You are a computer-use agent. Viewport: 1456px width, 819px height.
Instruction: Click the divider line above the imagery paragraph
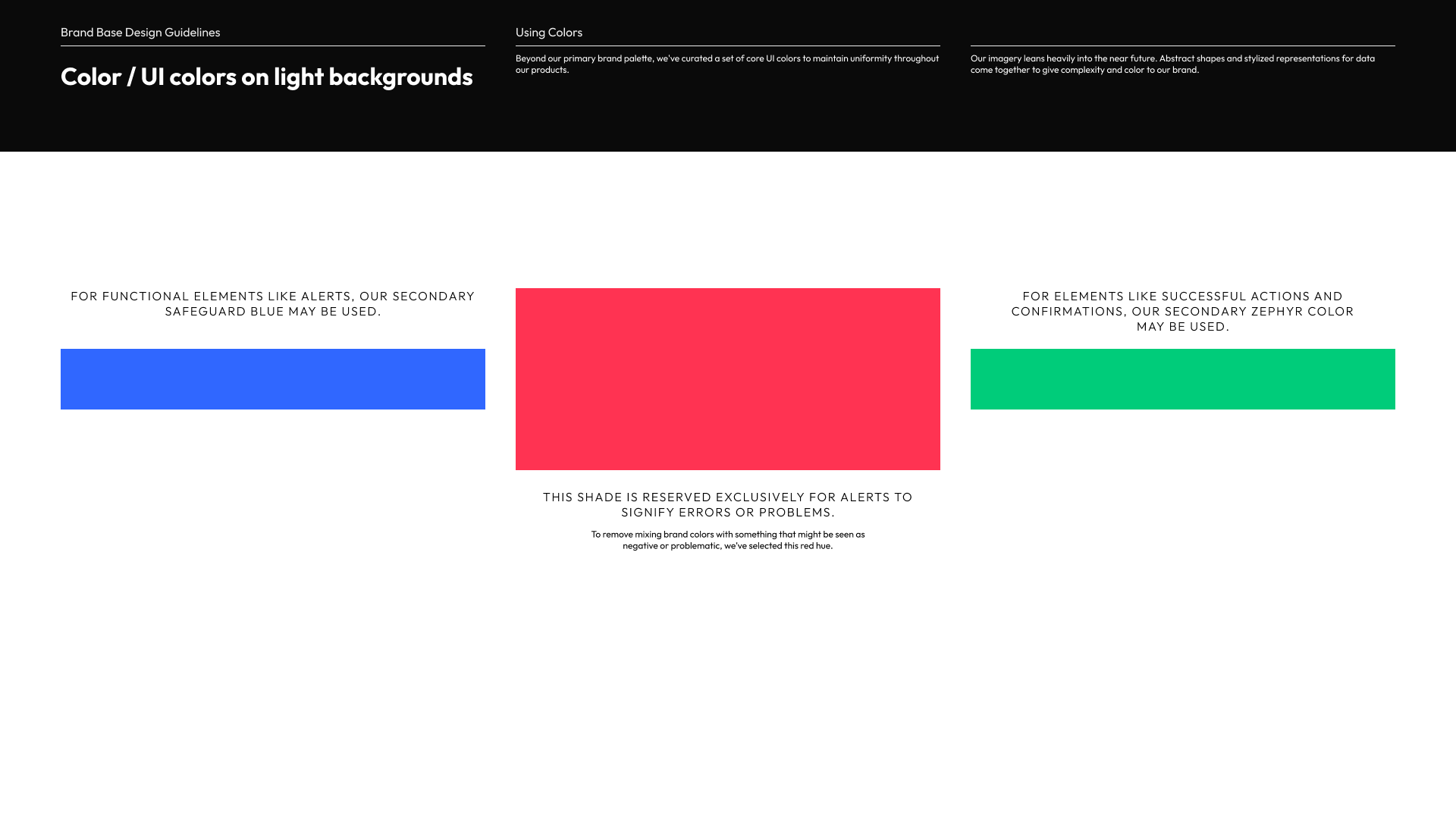(1183, 45)
